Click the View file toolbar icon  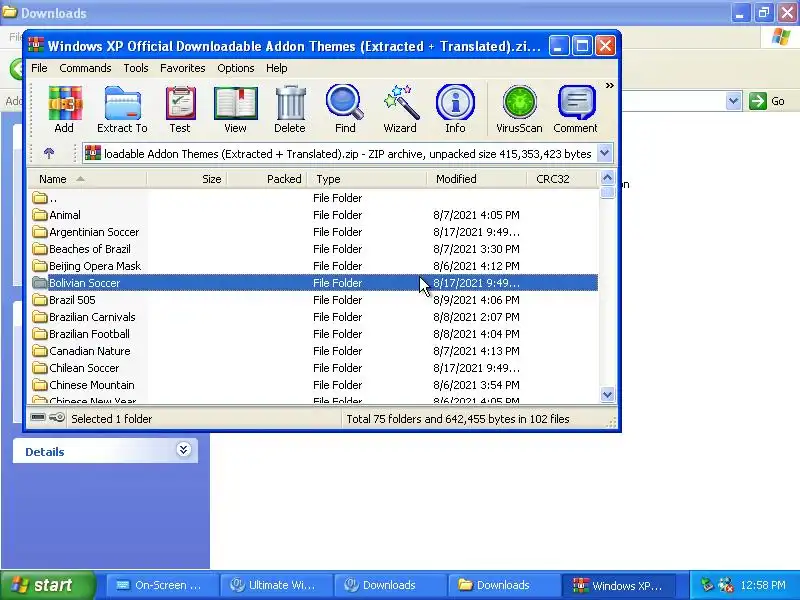click(235, 109)
